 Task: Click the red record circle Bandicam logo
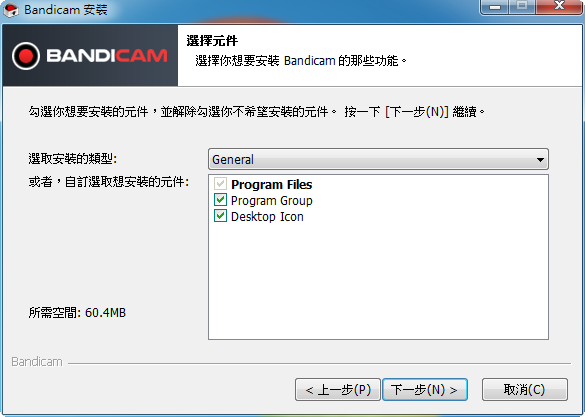point(26,56)
